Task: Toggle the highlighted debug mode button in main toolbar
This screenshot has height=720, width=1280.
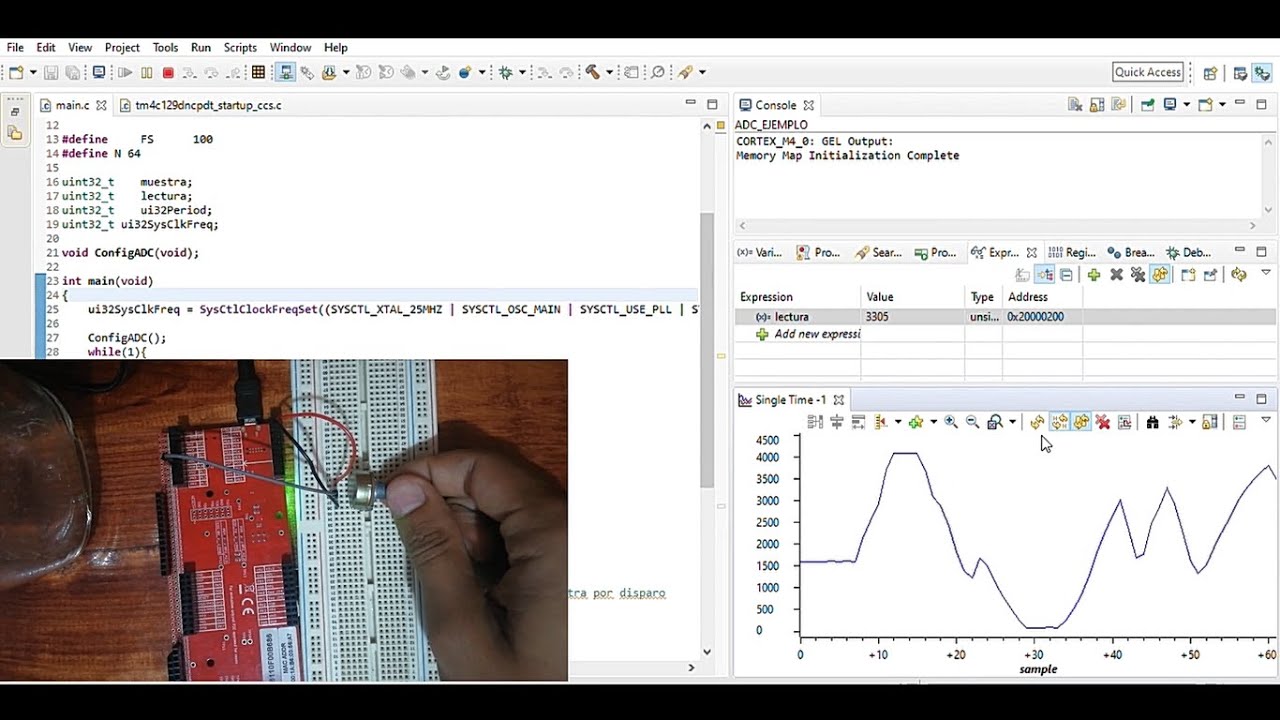Action: coord(287,72)
